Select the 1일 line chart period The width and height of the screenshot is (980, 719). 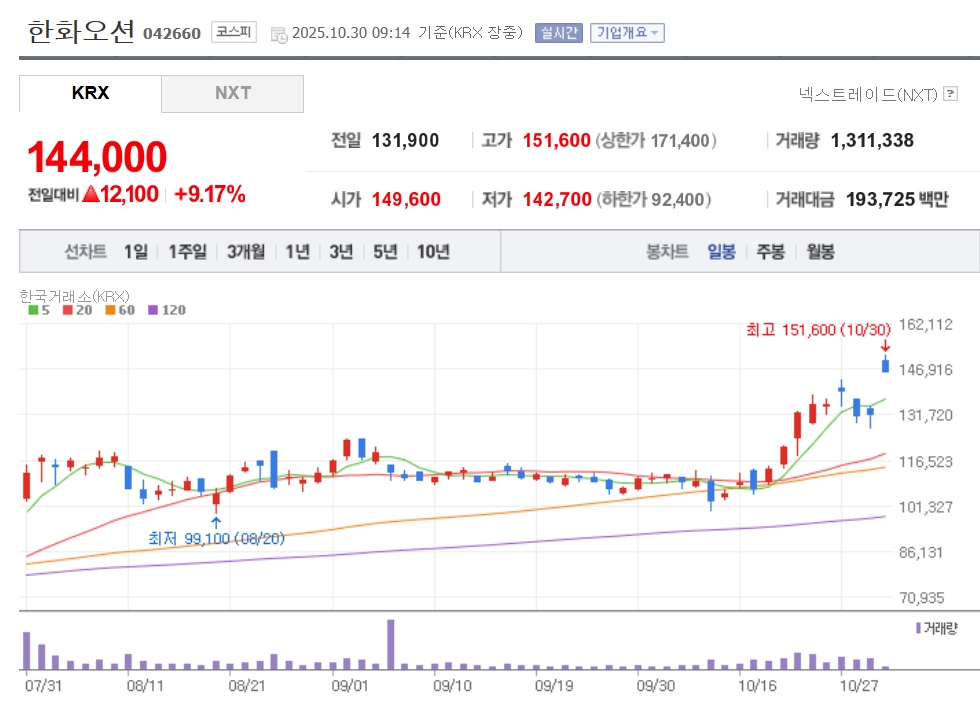[x=136, y=251]
